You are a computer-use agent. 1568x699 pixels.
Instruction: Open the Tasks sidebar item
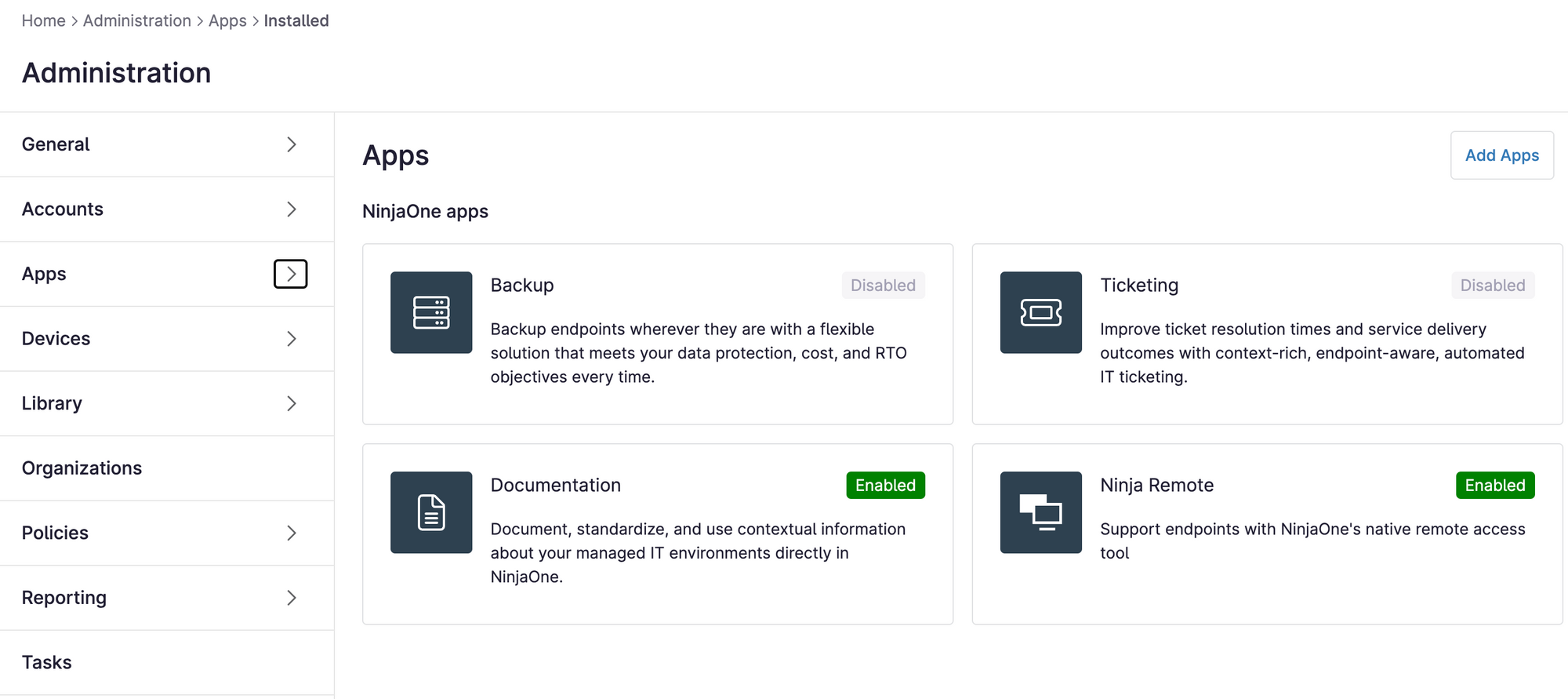[167, 663]
